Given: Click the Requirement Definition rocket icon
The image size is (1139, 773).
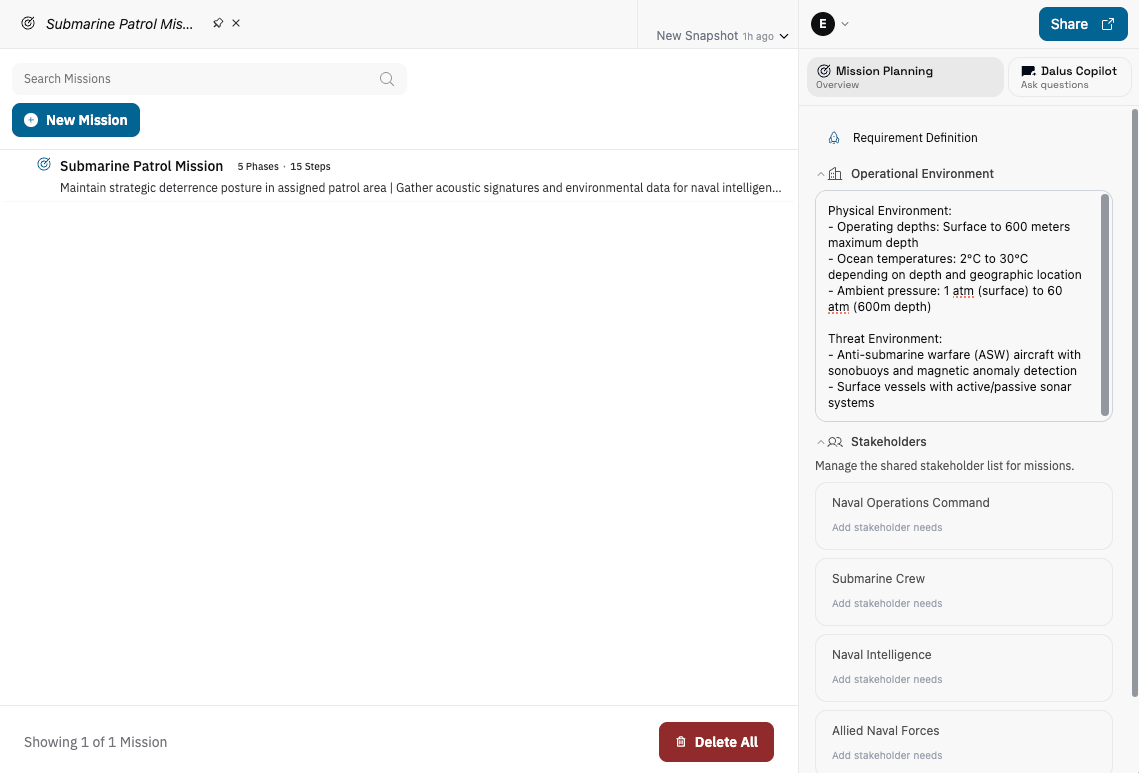Looking at the screenshot, I should tap(834, 137).
